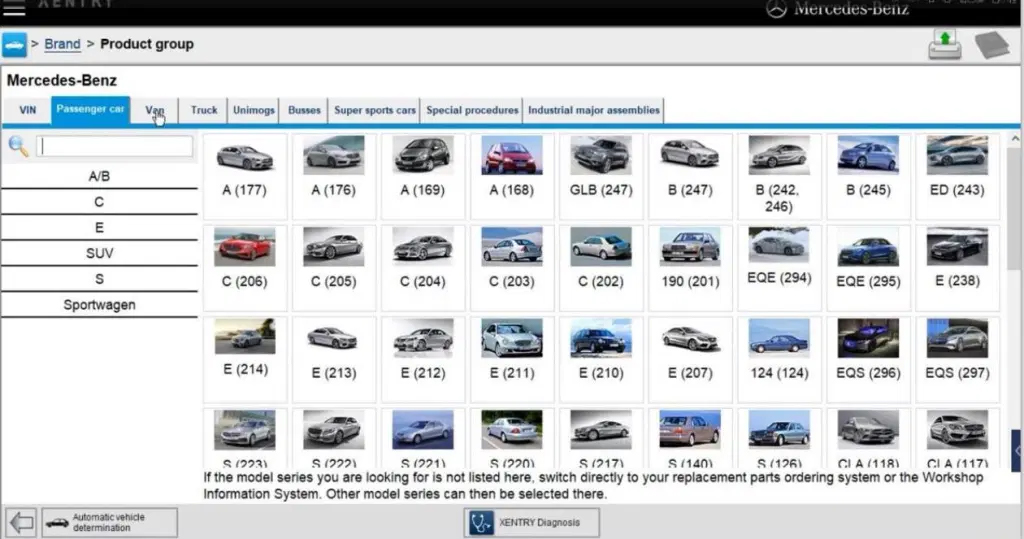Switch to the VIN tab
Viewport: 1024px width, 539px height.
27,110
